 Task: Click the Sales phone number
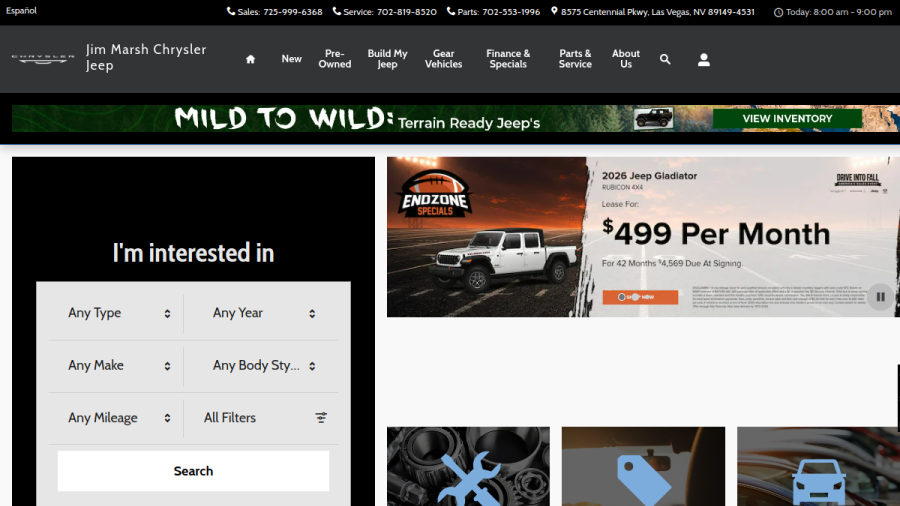point(293,12)
